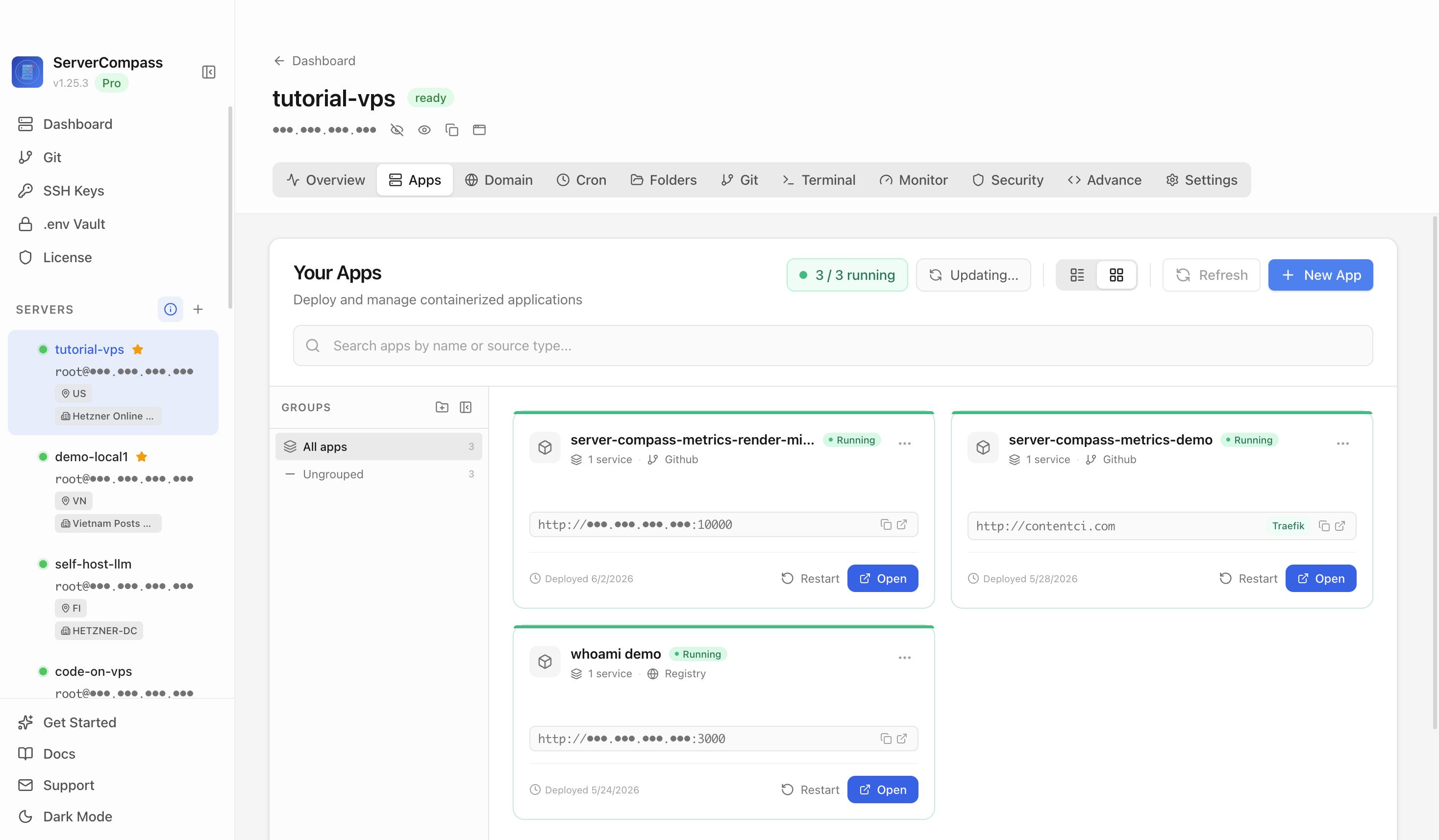Viewport: 1439px width, 840px height.
Task: Go back to Dashboard breadcrumb link
Action: (x=315, y=61)
